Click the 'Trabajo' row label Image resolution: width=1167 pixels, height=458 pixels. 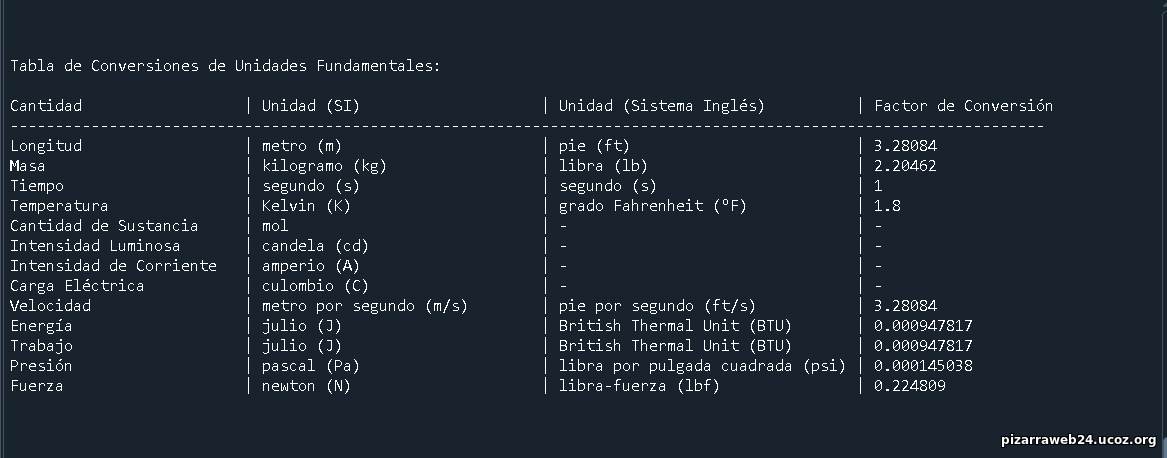coord(41,346)
